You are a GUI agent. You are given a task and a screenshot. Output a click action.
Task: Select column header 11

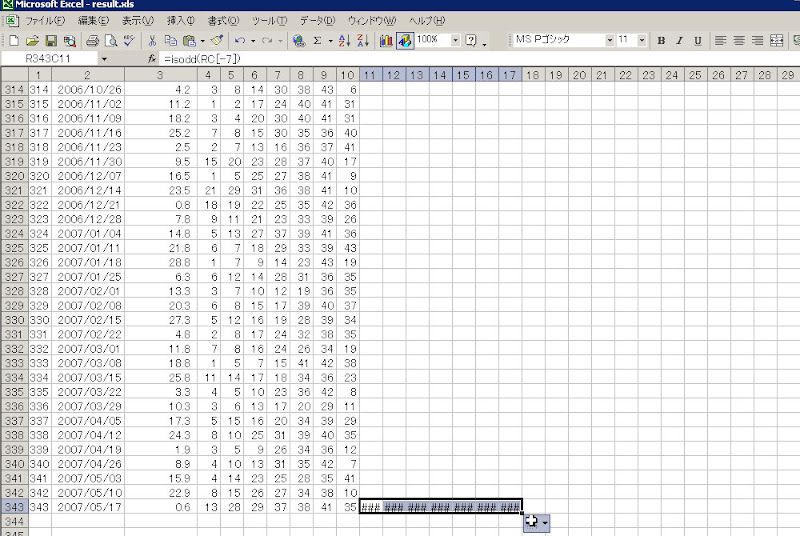(370, 75)
